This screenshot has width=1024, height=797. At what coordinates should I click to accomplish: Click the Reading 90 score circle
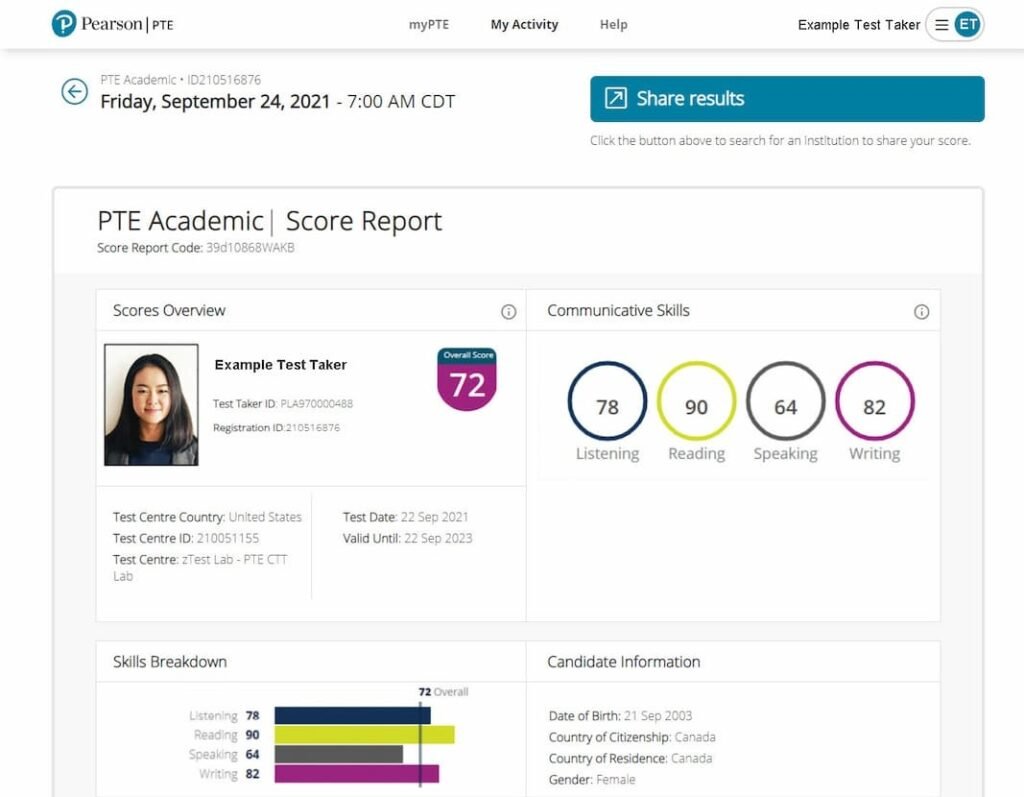pyautogui.click(x=696, y=400)
